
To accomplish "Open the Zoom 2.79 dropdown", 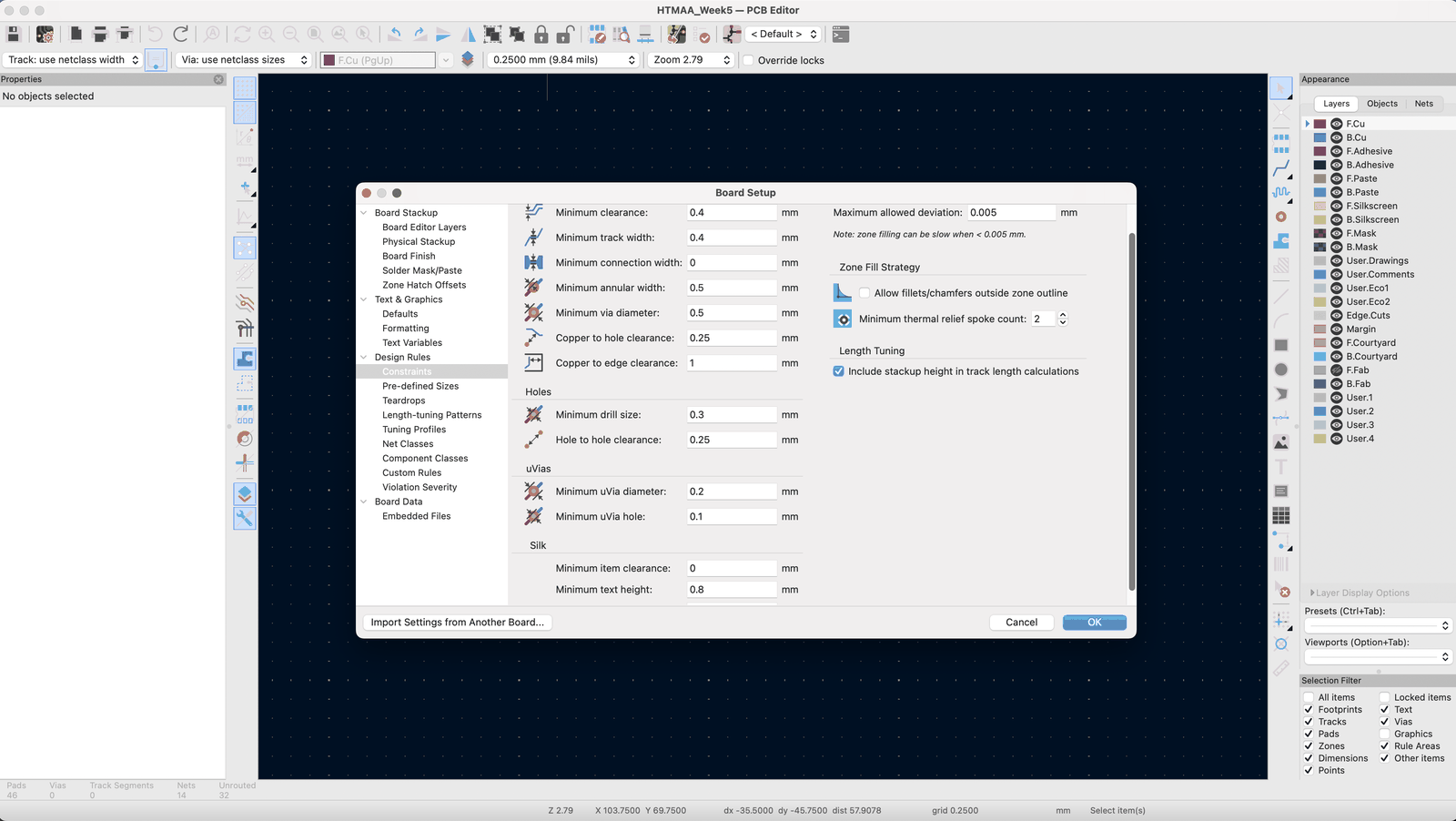I will 691,60.
